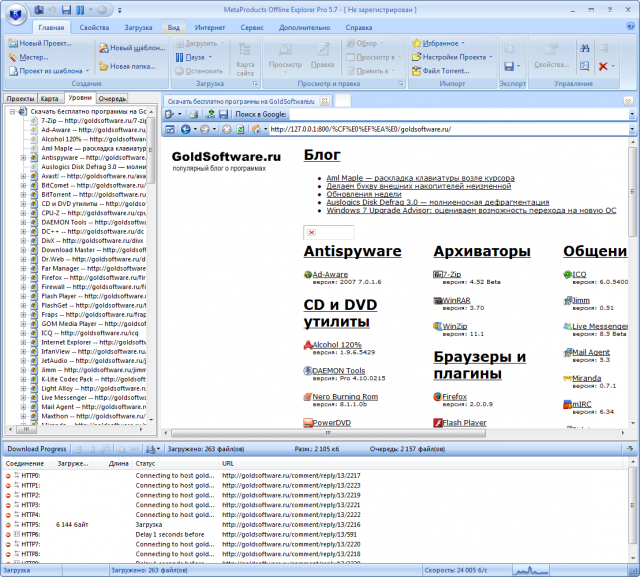The height and width of the screenshot is (577, 640).
Task: Click the tree panel vertical scrollbar
Action: 151,151
